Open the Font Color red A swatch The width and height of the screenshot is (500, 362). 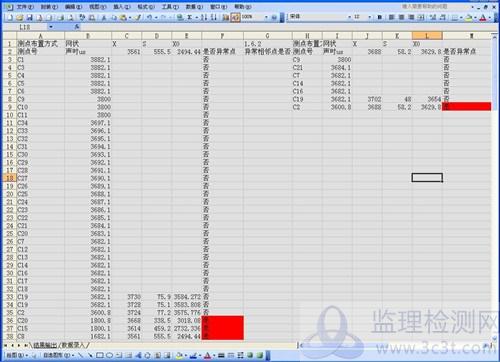point(483,17)
